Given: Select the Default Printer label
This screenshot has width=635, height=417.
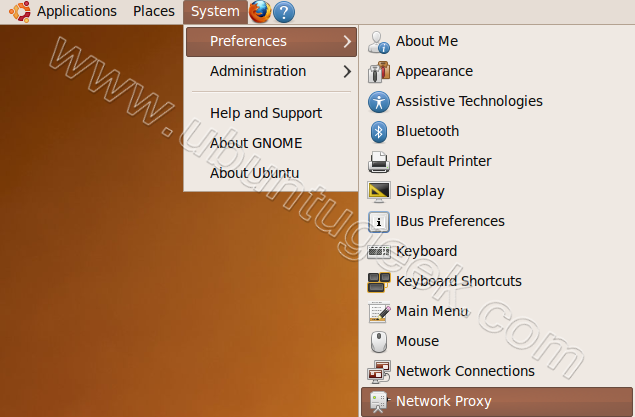Looking at the screenshot, I should click(x=443, y=161).
